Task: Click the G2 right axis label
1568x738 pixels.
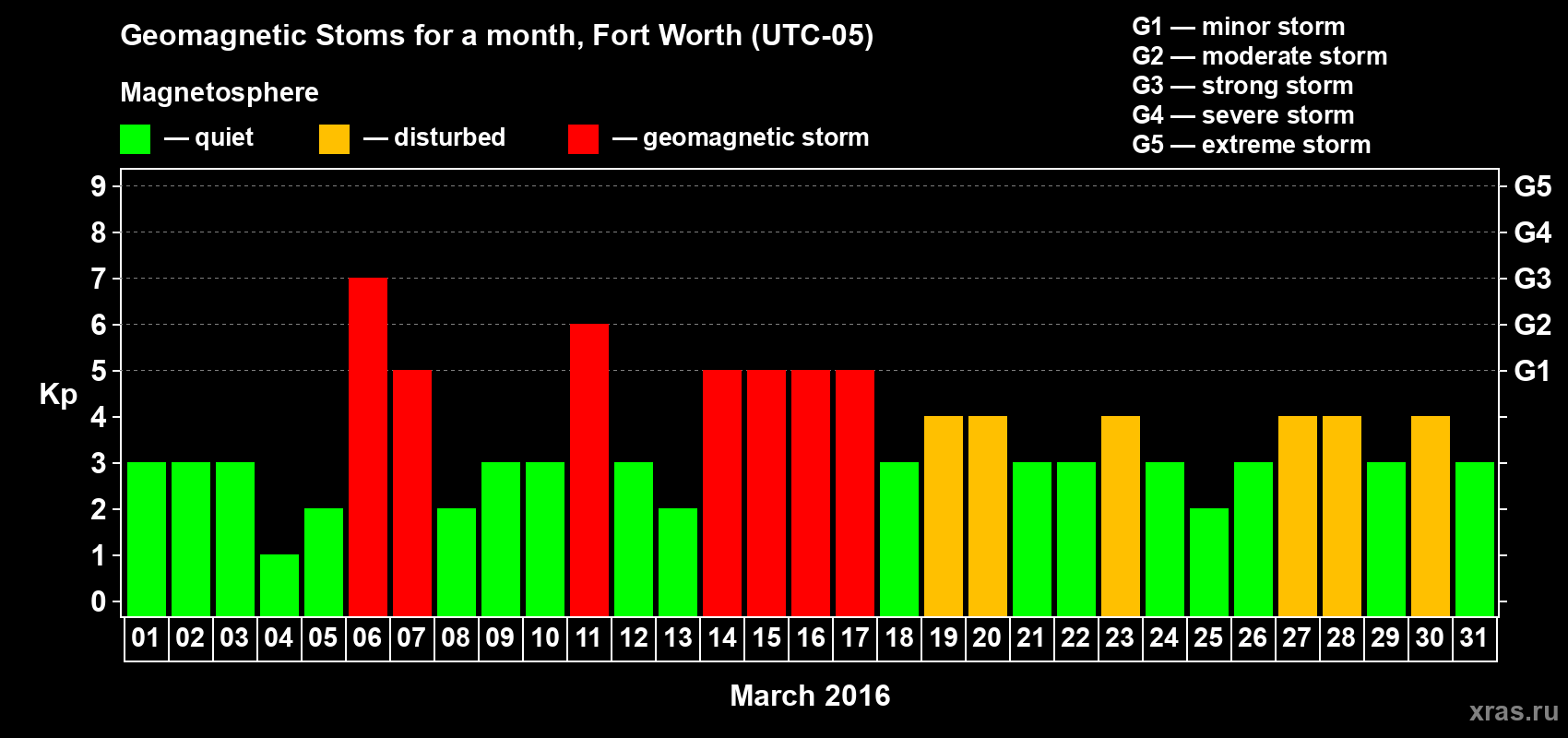Action: click(1533, 325)
